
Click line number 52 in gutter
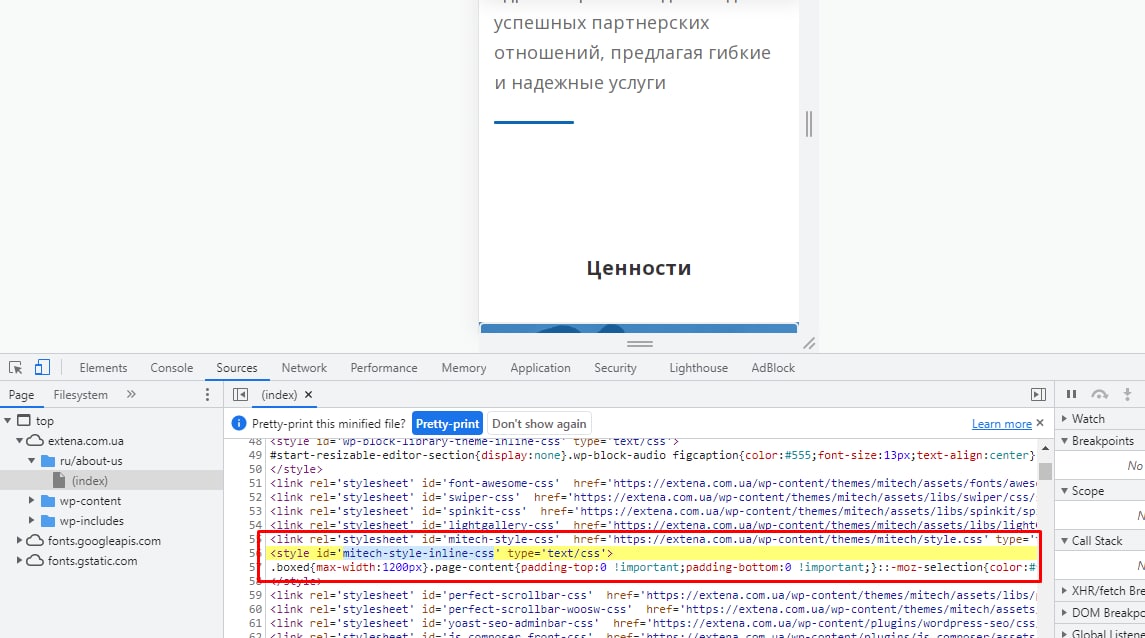coord(255,497)
